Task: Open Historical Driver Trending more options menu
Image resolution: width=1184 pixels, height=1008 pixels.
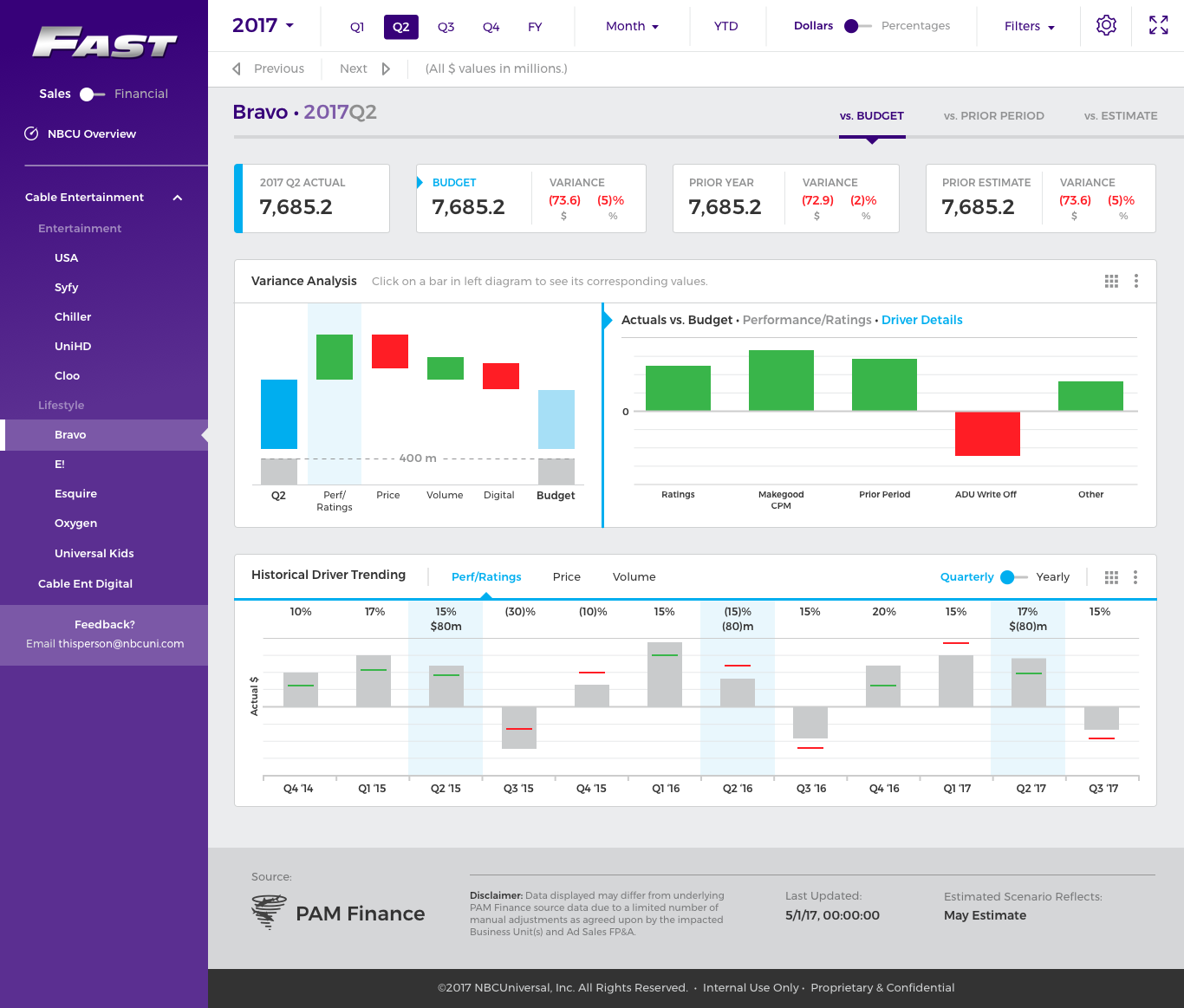Action: [x=1135, y=577]
